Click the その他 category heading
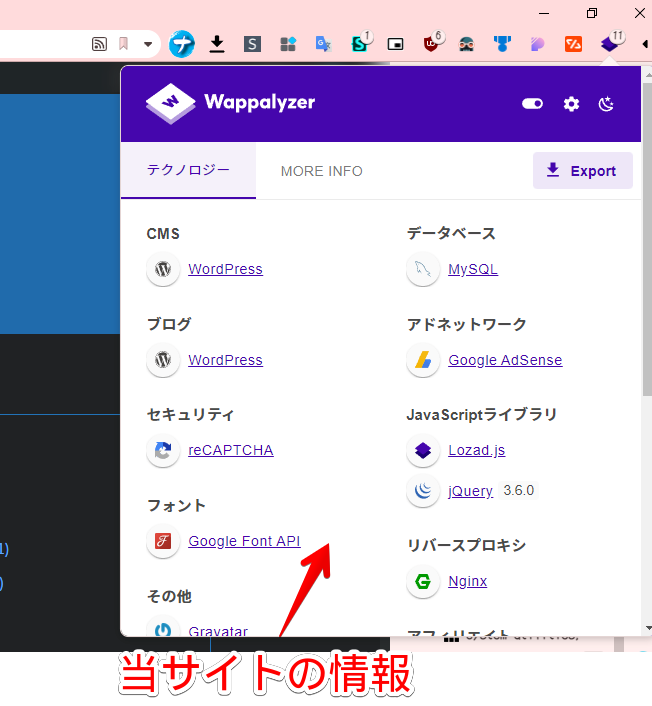This screenshot has width=652, height=706. click(170, 596)
